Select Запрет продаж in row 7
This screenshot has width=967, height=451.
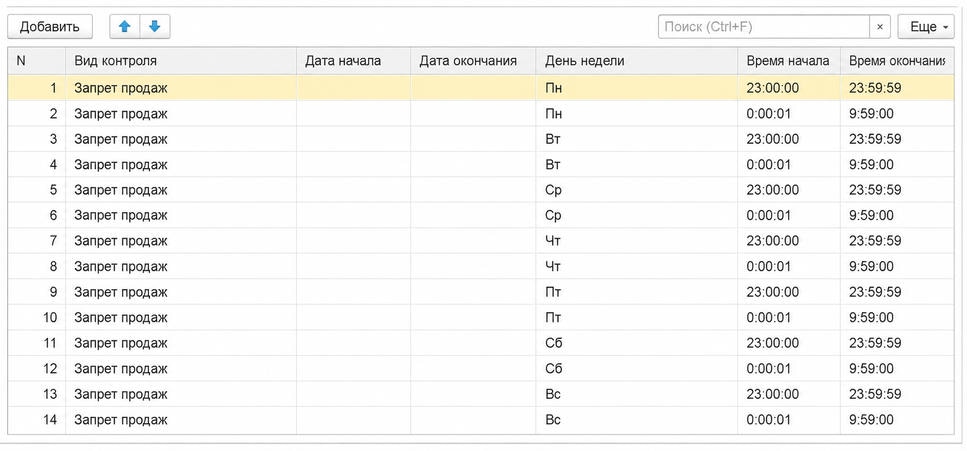click(181, 241)
